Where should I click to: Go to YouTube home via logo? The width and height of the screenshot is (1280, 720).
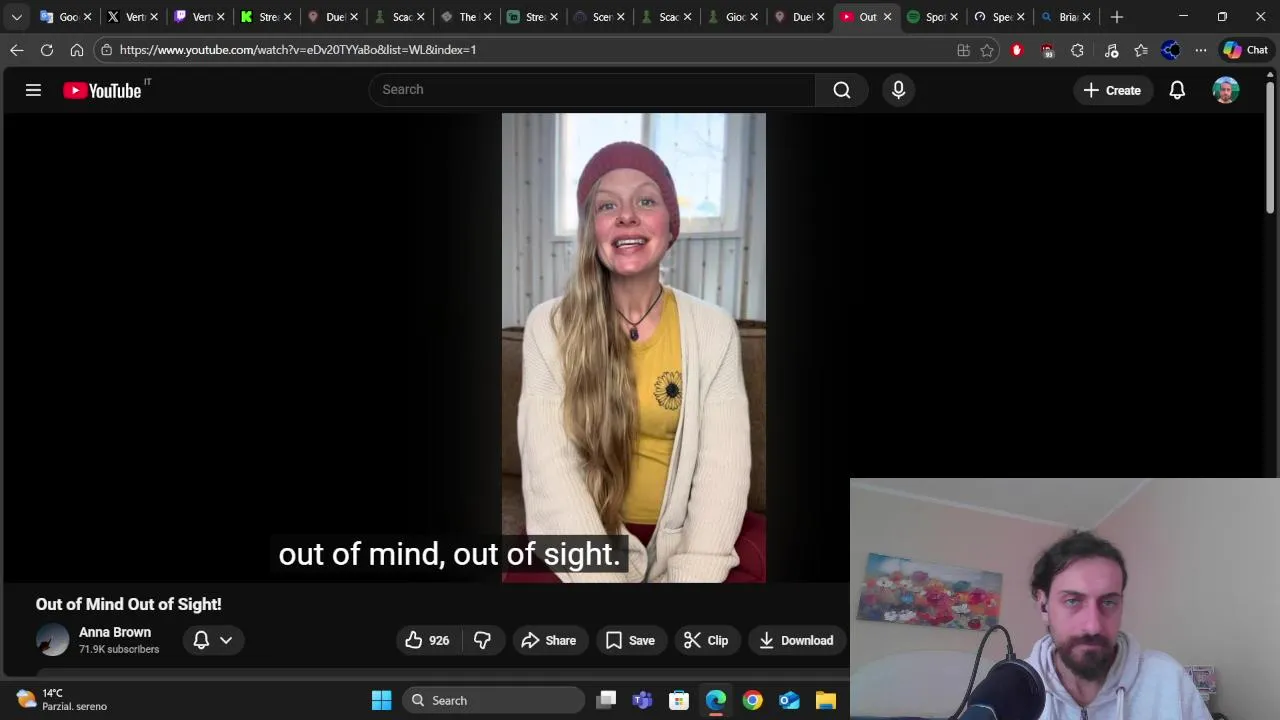tap(102, 90)
